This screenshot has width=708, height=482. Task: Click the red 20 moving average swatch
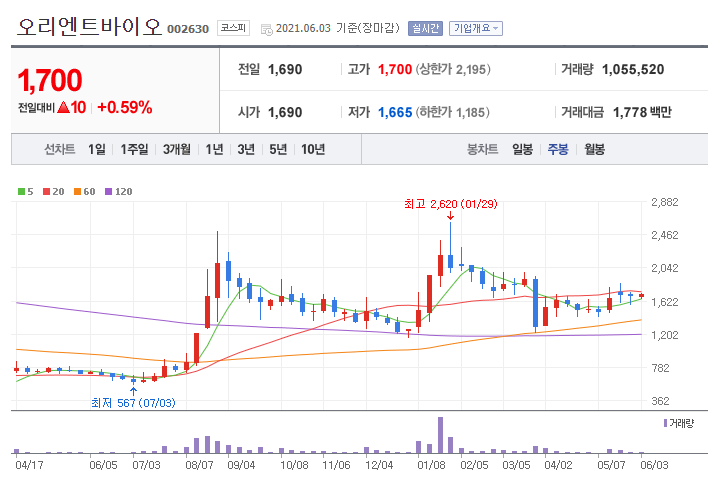pos(46,192)
